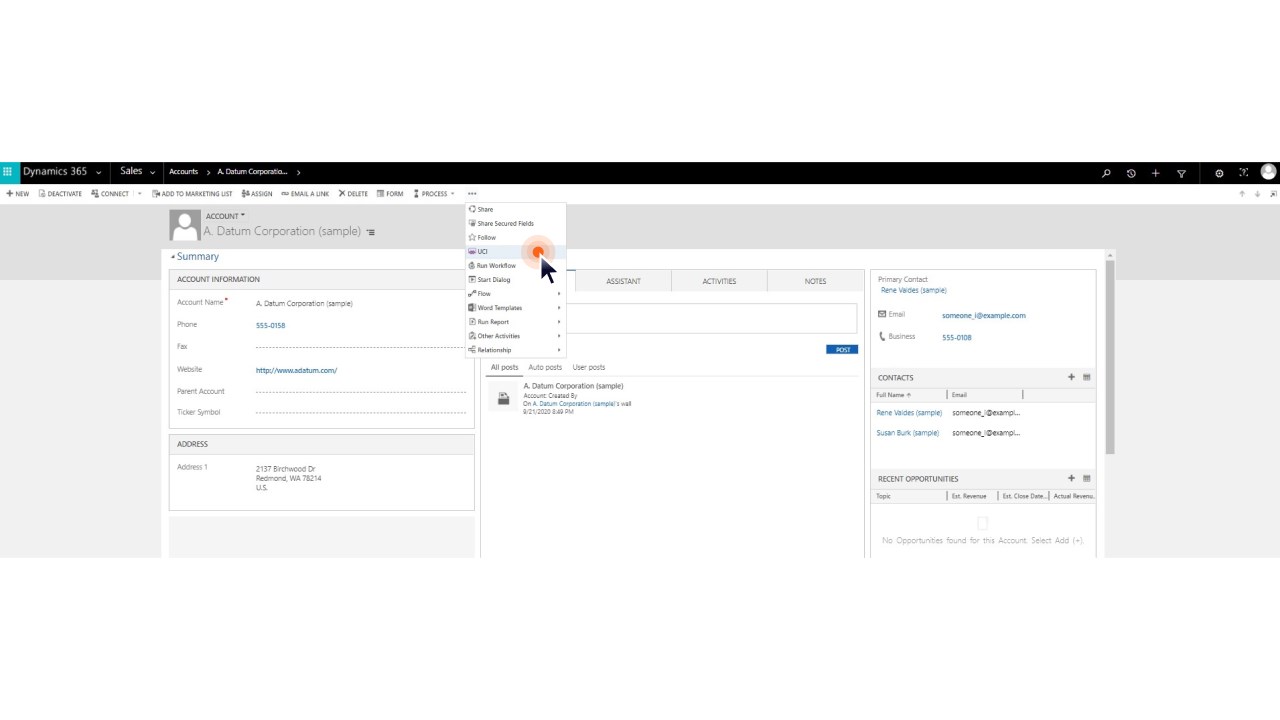The width and height of the screenshot is (1280, 720).
Task: Click ASSIGN in the command bar
Action: click(256, 194)
